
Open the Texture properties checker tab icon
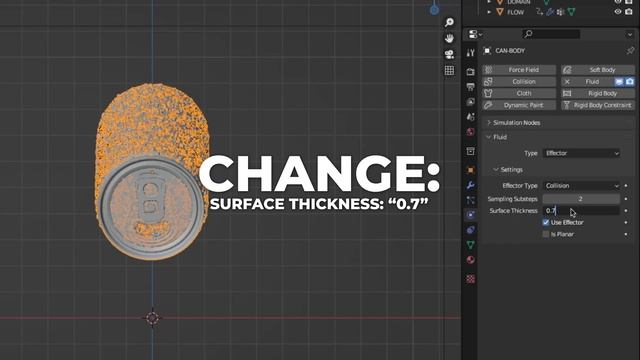point(471,279)
